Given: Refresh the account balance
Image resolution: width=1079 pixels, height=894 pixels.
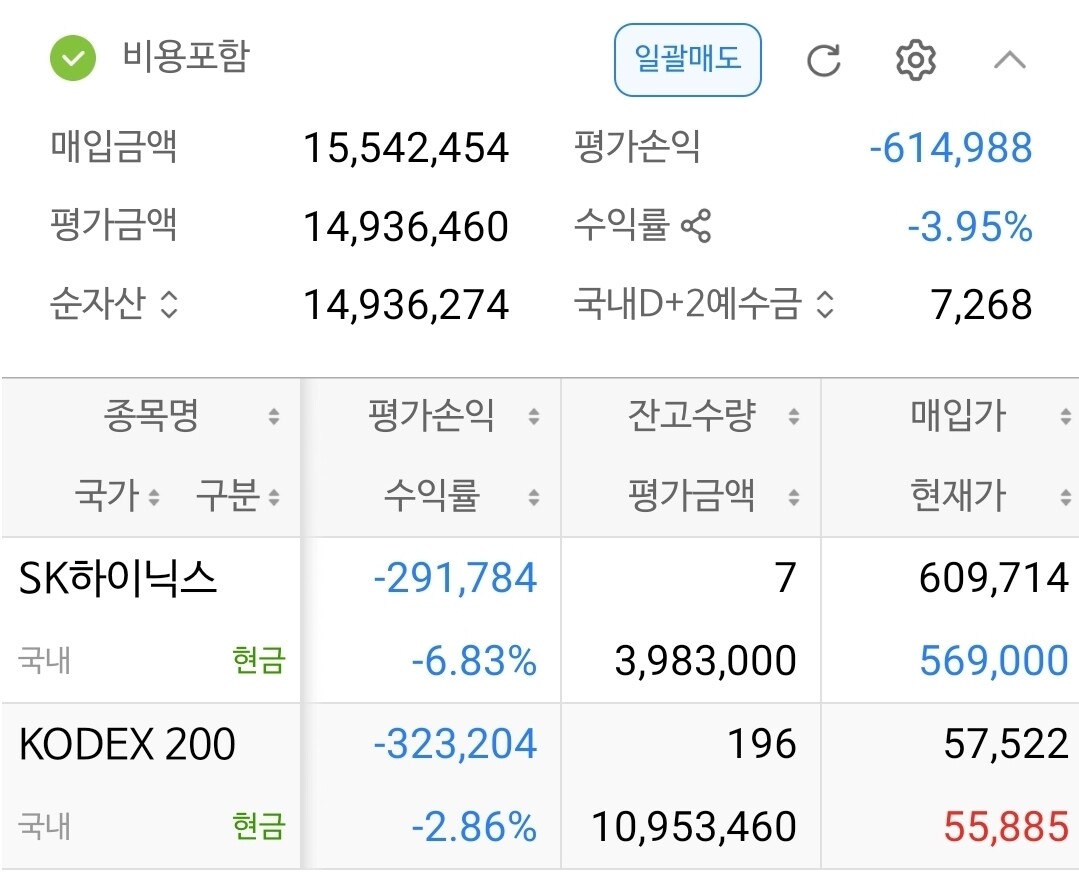Looking at the screenshot, I should tap(824, 61).
